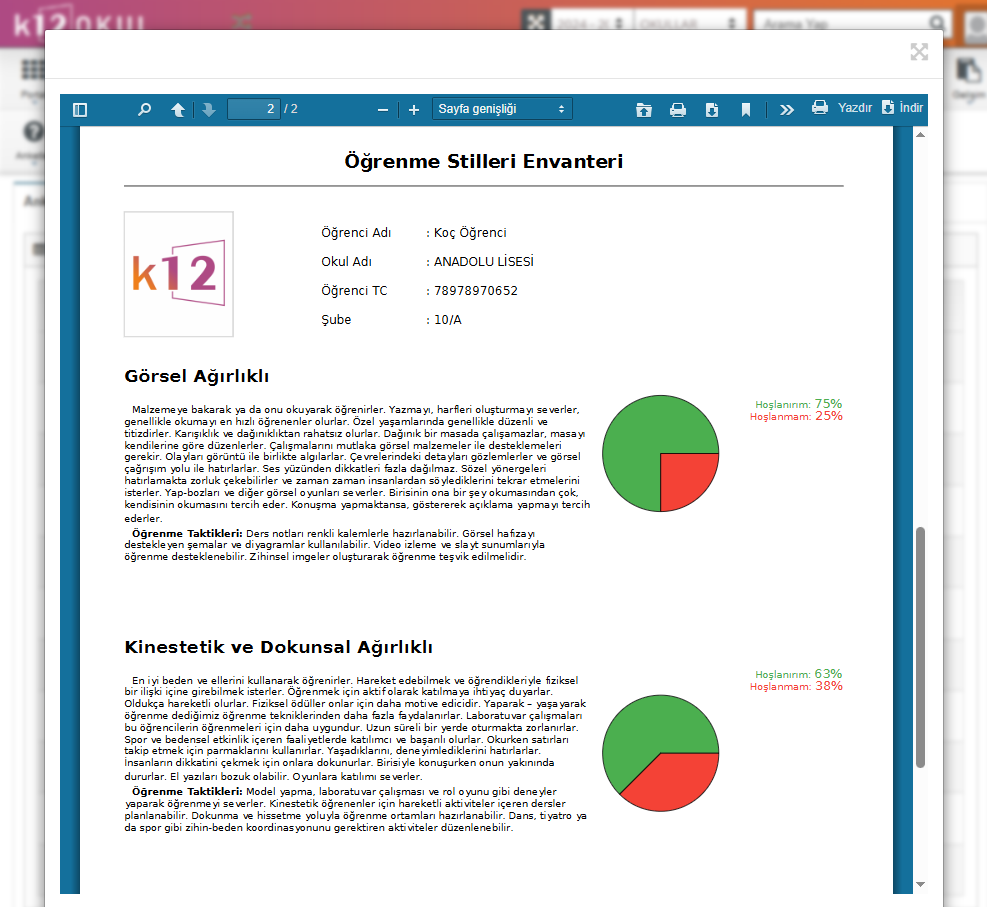Image resolution: width=987 pixels, height=907 pixels.
Task: Open the Sayfa genişliği zoom dropdown
Action: (x=502, y=109)
